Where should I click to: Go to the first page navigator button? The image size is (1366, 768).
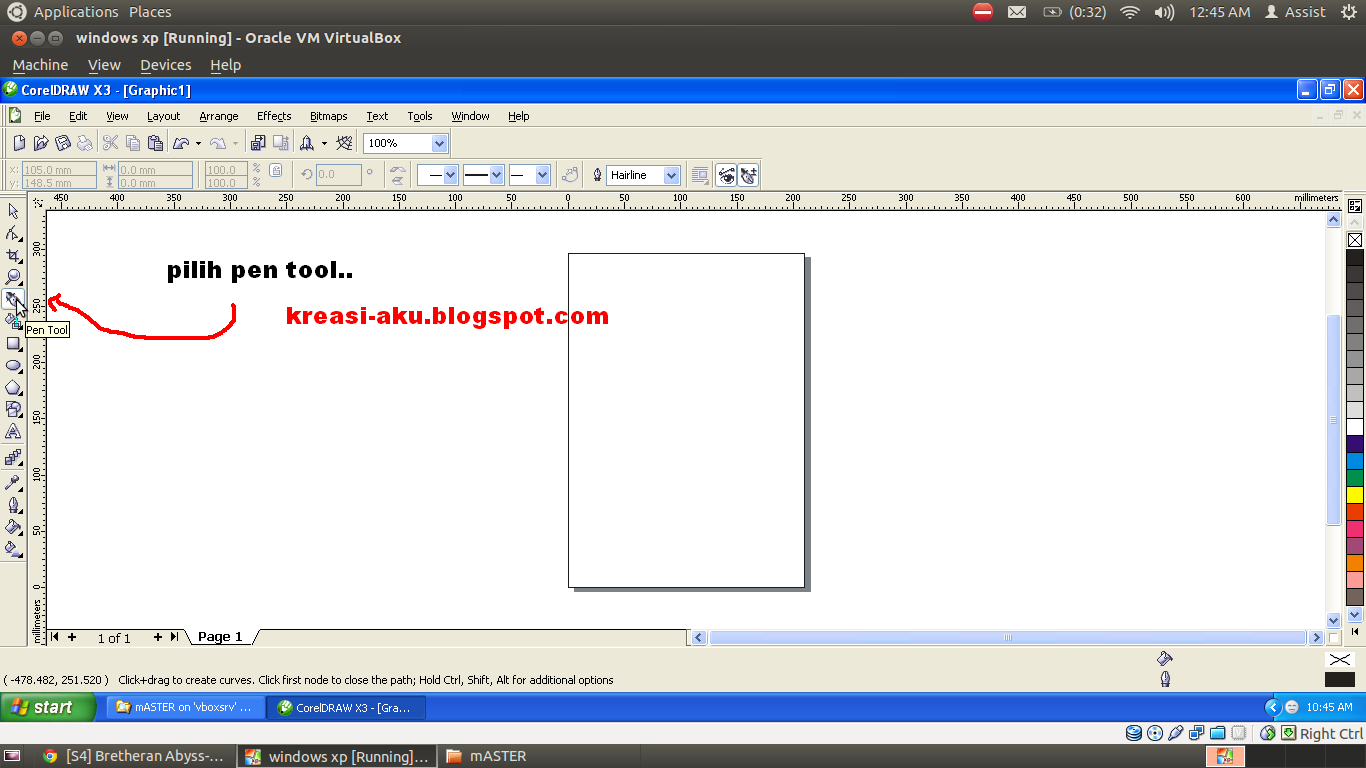pos(55,637)
